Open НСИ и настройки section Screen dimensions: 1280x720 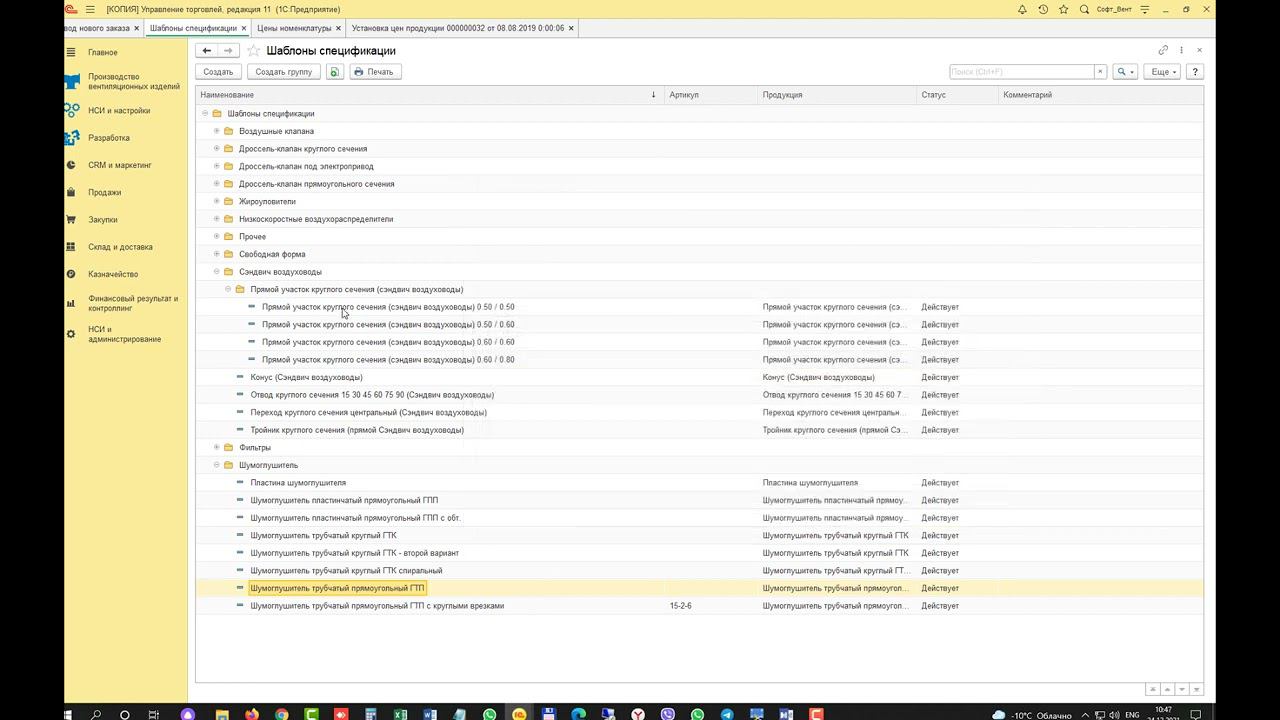pyautogui.click(x=118, y=111)
